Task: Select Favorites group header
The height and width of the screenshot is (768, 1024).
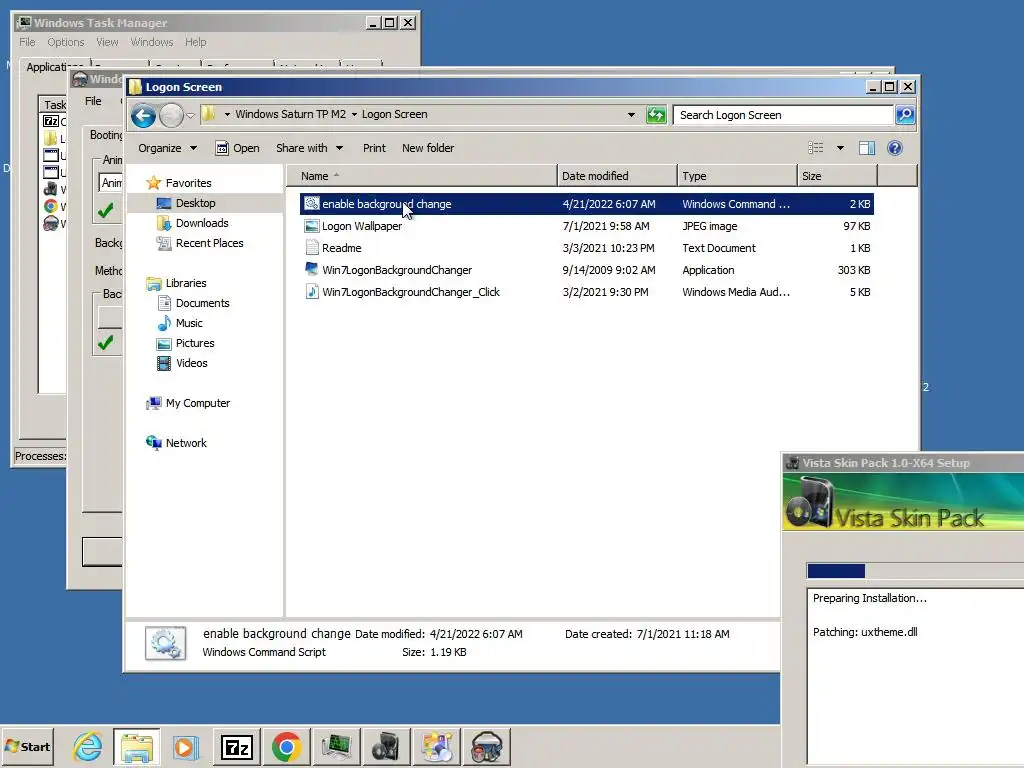Action: (188, 183)
